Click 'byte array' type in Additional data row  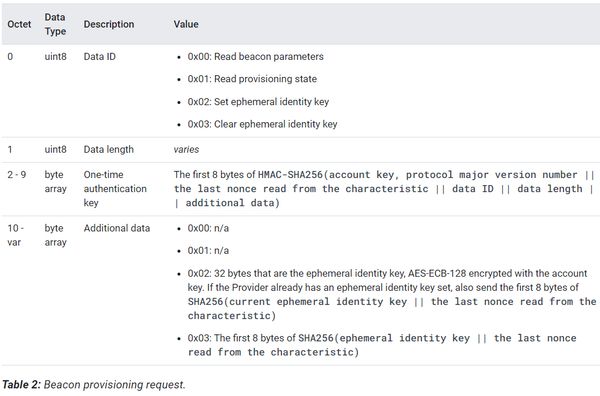point(55,235)
